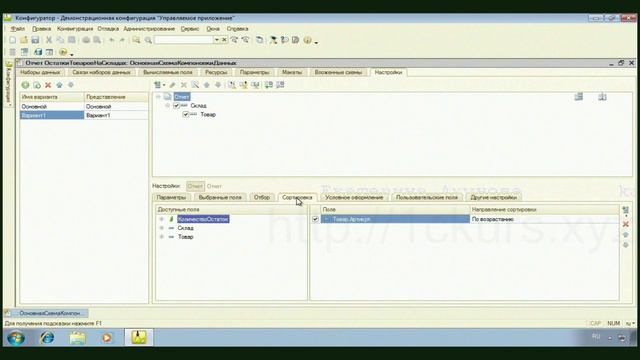This screenshot has height=360, width=640.
Task: Click the Save diskette icon in main toolbar
Action: click(x=35, y=40)
